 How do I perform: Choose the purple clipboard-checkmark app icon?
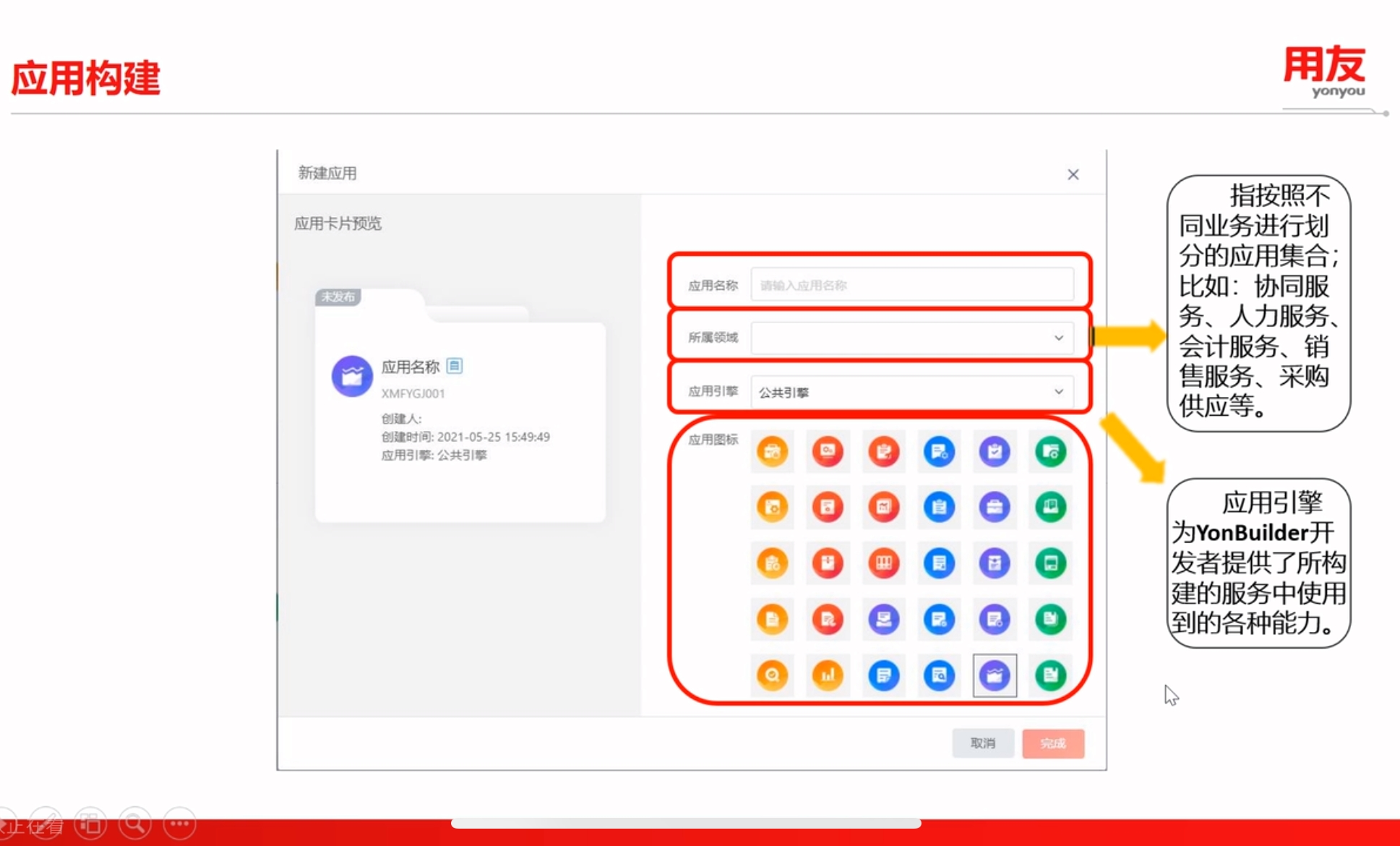click(x=995, y=451)
